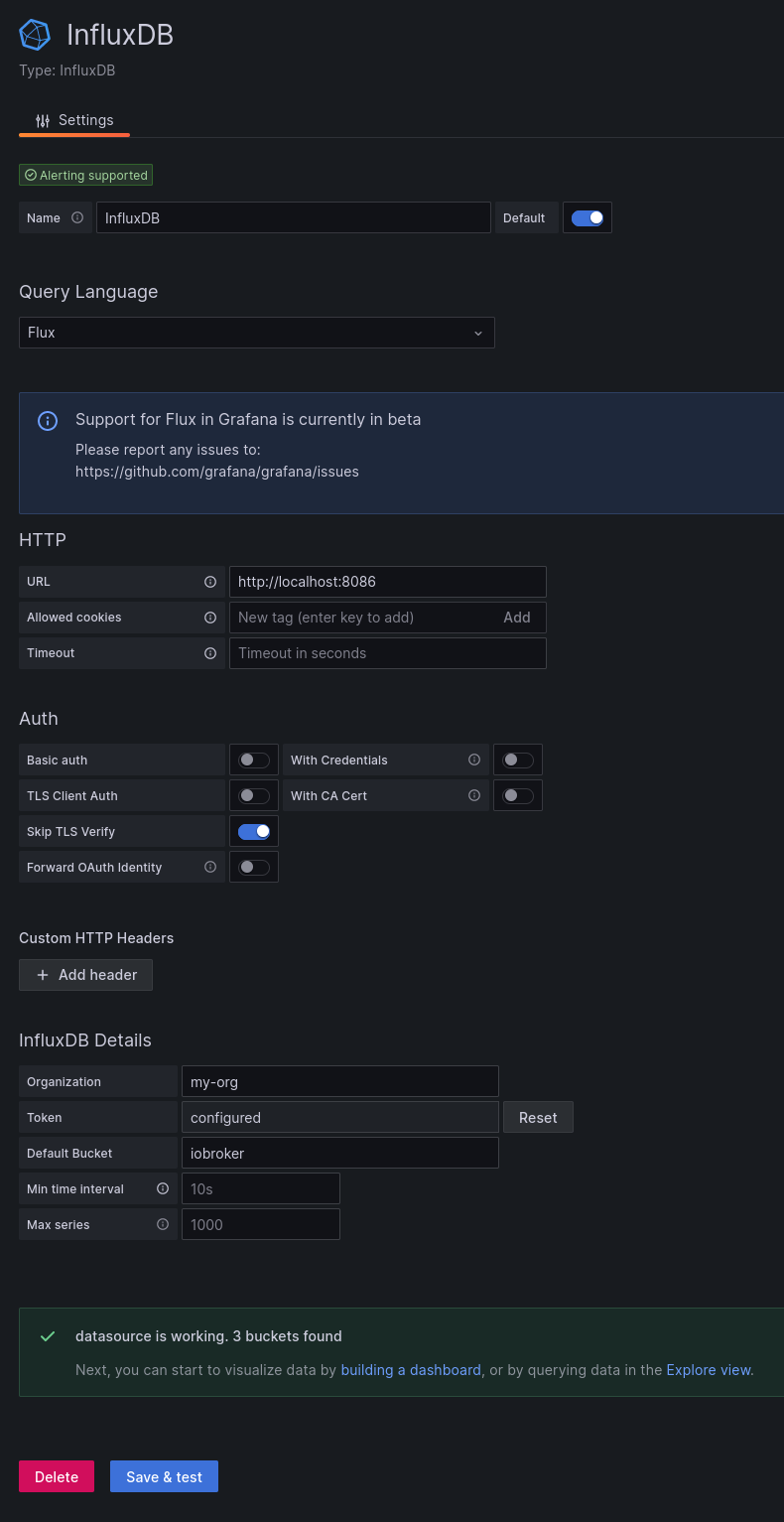This screenshot has width=784, height=1522.
Task: Click the InfluxDB Details heading
Action: click(85, 1040)
